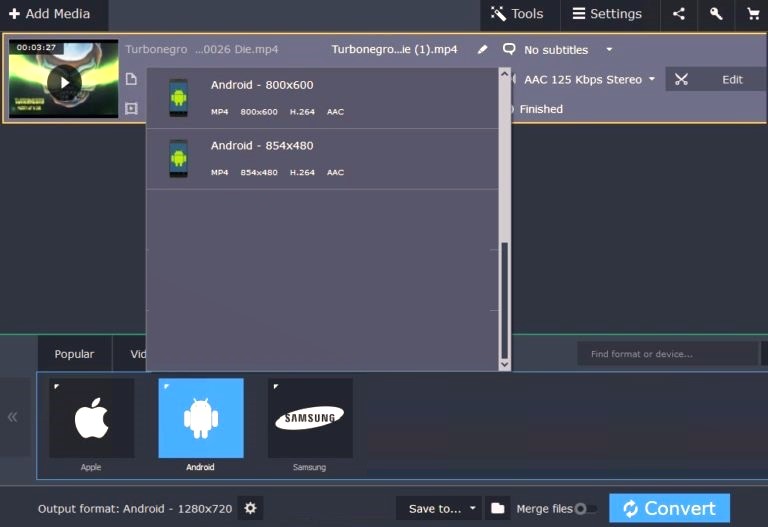
Task: Click the share icon in top bar
Action: [679, 14]
